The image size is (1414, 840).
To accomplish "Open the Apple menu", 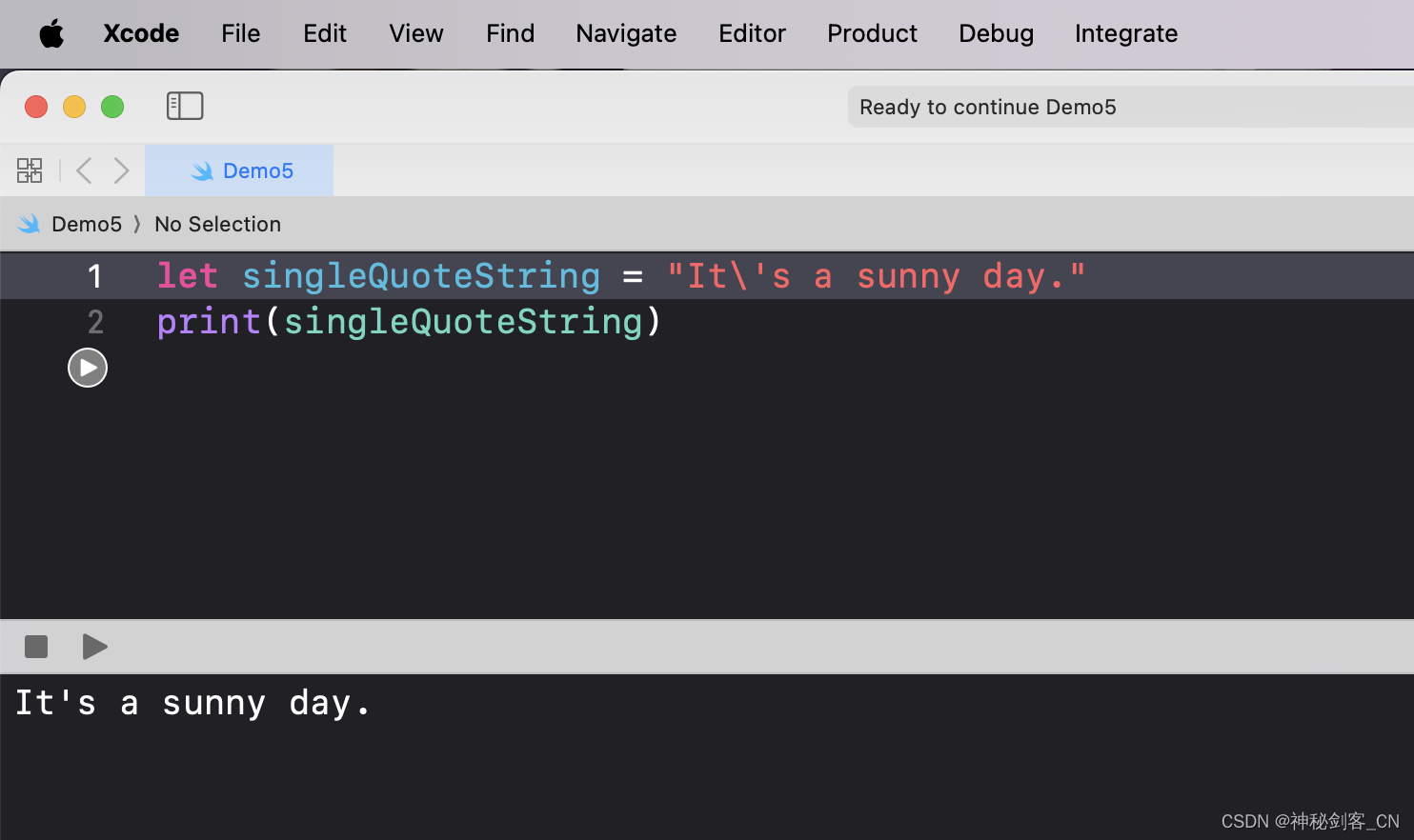I will [x=51, y=34].
